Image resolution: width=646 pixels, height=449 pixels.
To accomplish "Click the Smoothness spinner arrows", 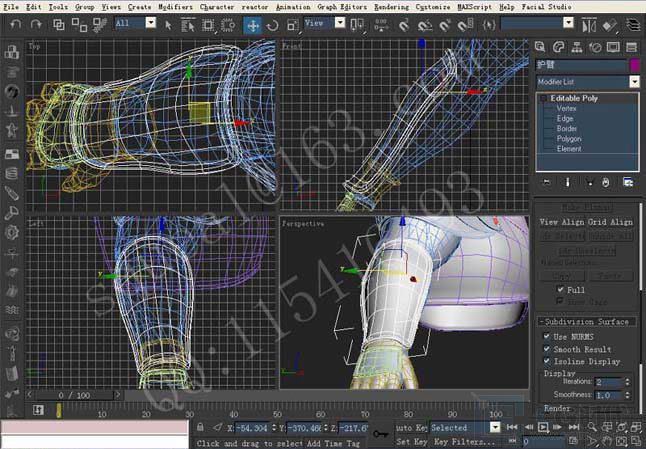I will pyautogui.click(x=627, y=395).
